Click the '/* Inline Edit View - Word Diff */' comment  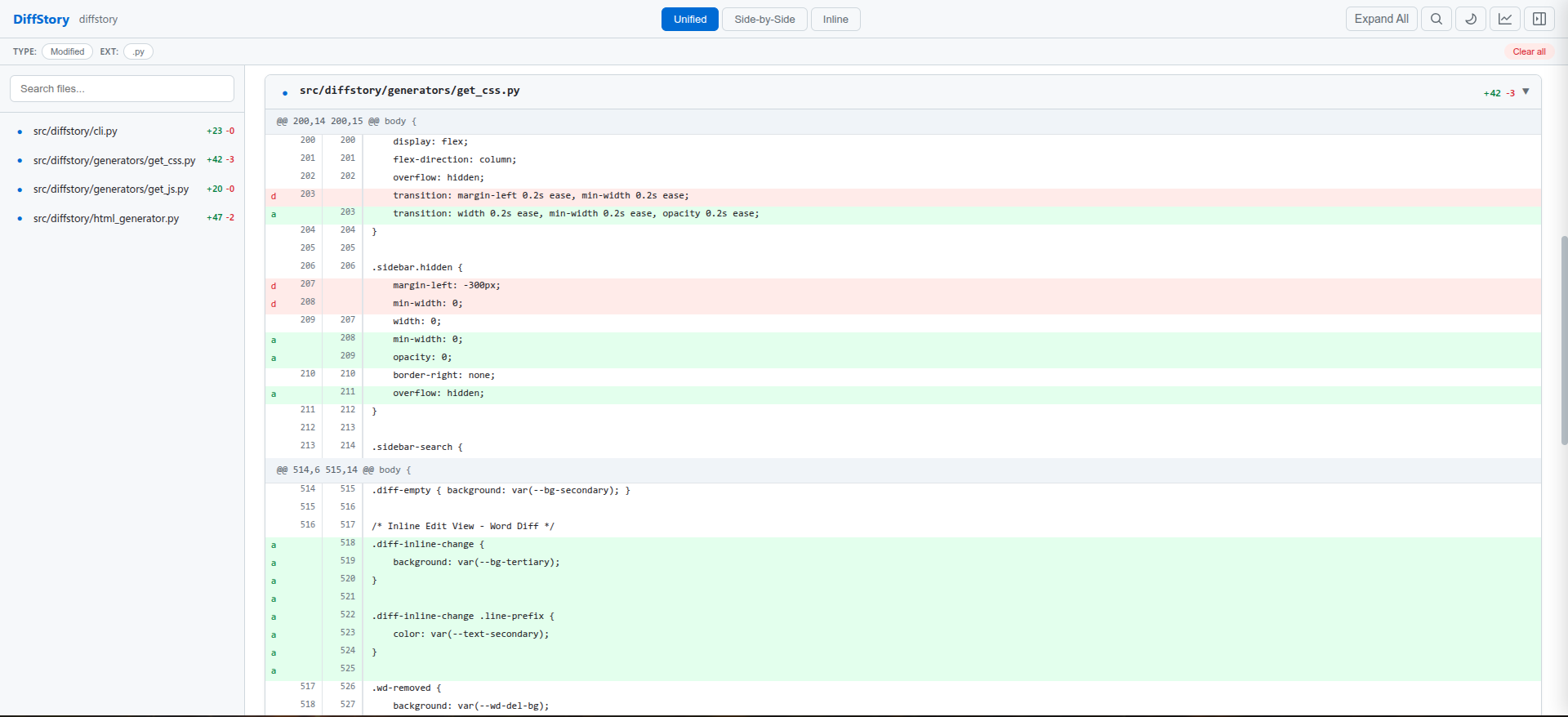coord(903,527)
